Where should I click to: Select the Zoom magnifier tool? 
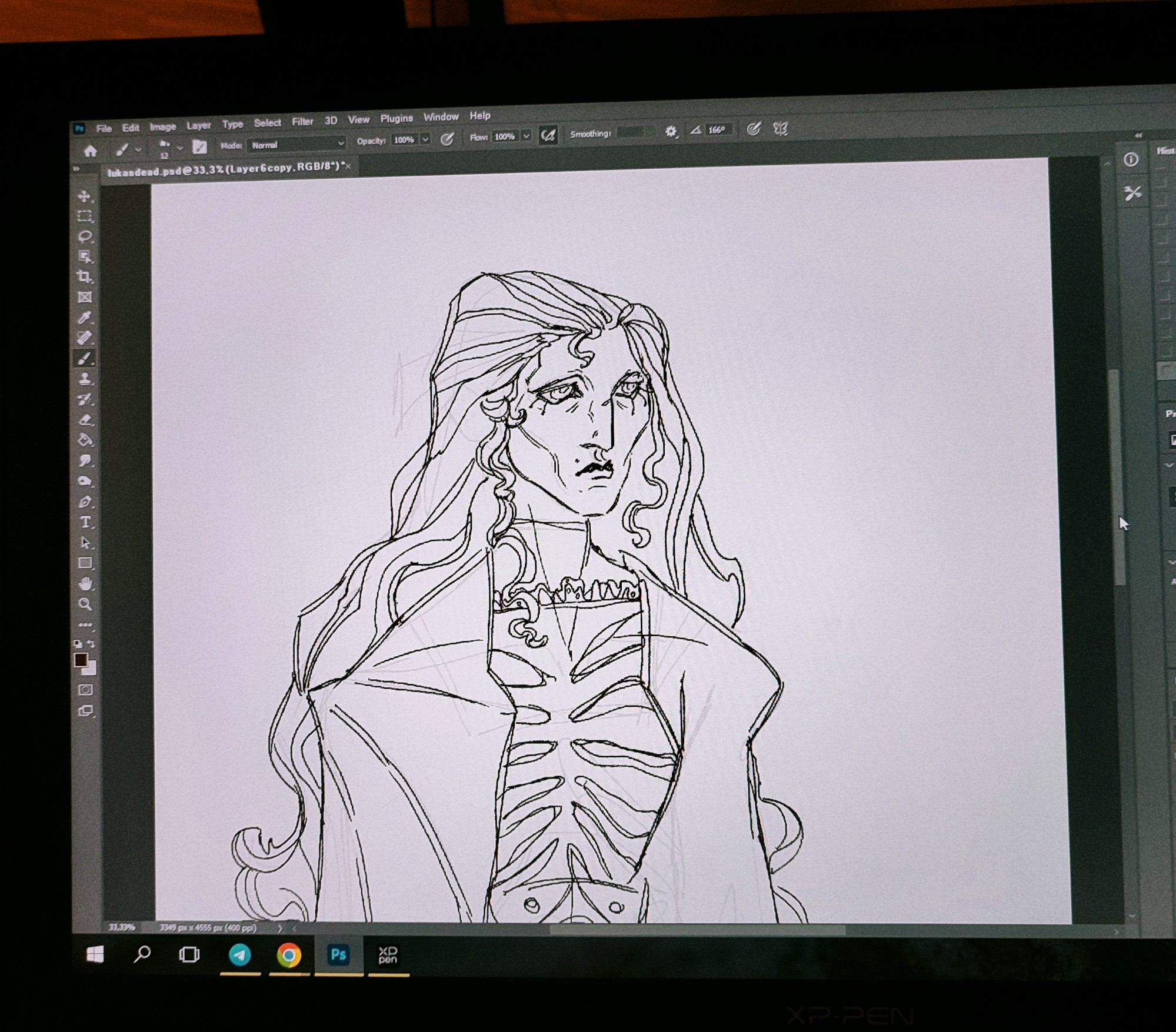85,604
